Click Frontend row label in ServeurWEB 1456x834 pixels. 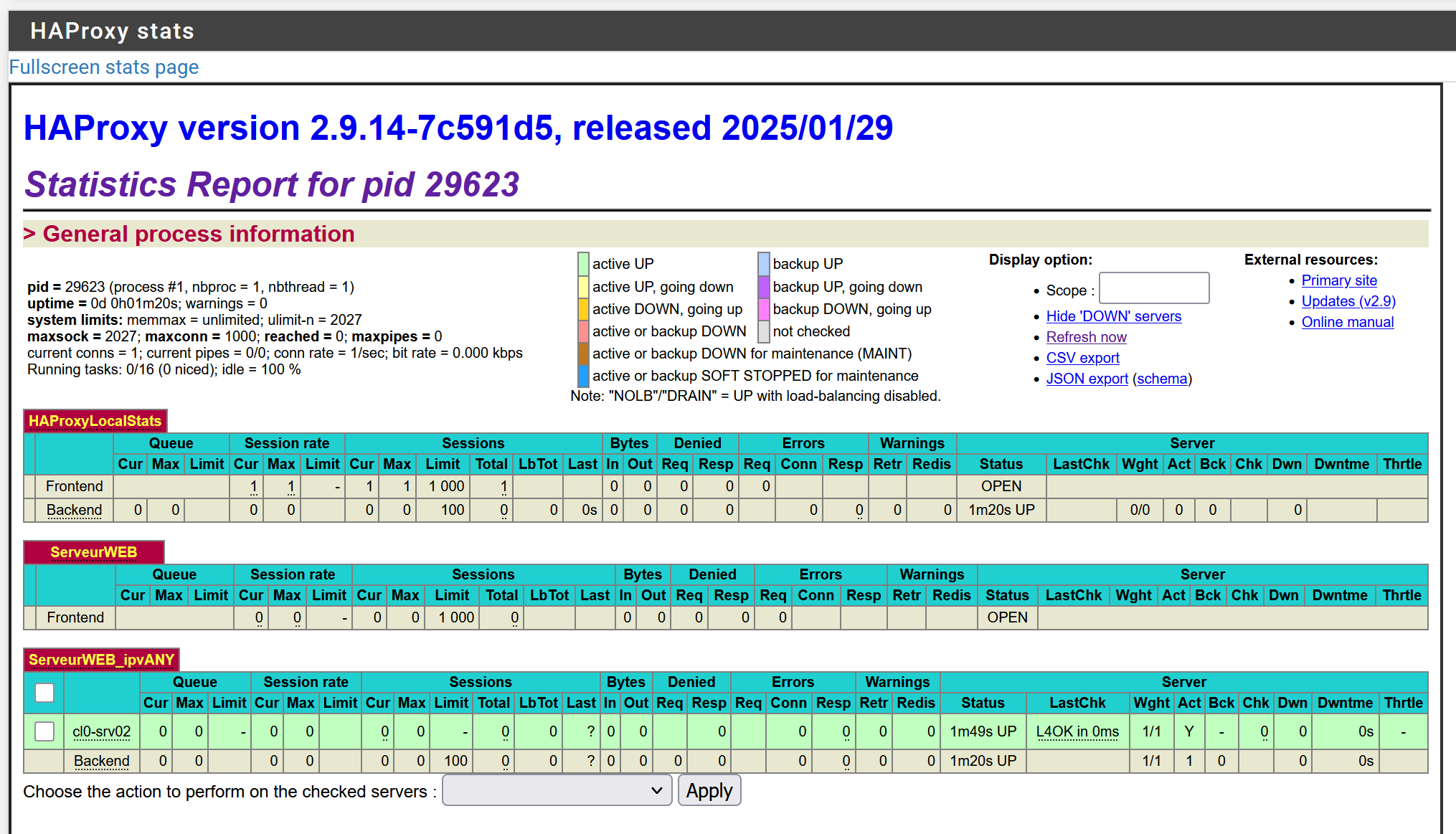pos(75,617)
